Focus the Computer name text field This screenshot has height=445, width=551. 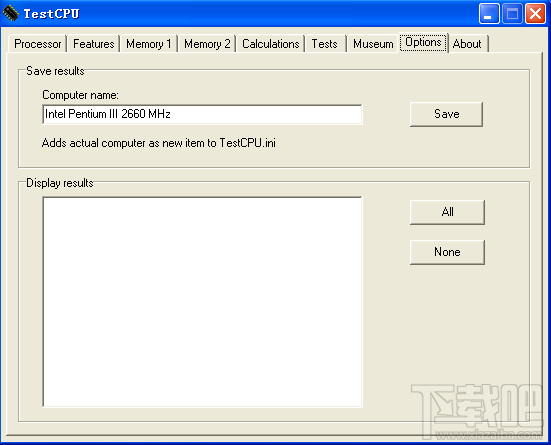(202, 114)
